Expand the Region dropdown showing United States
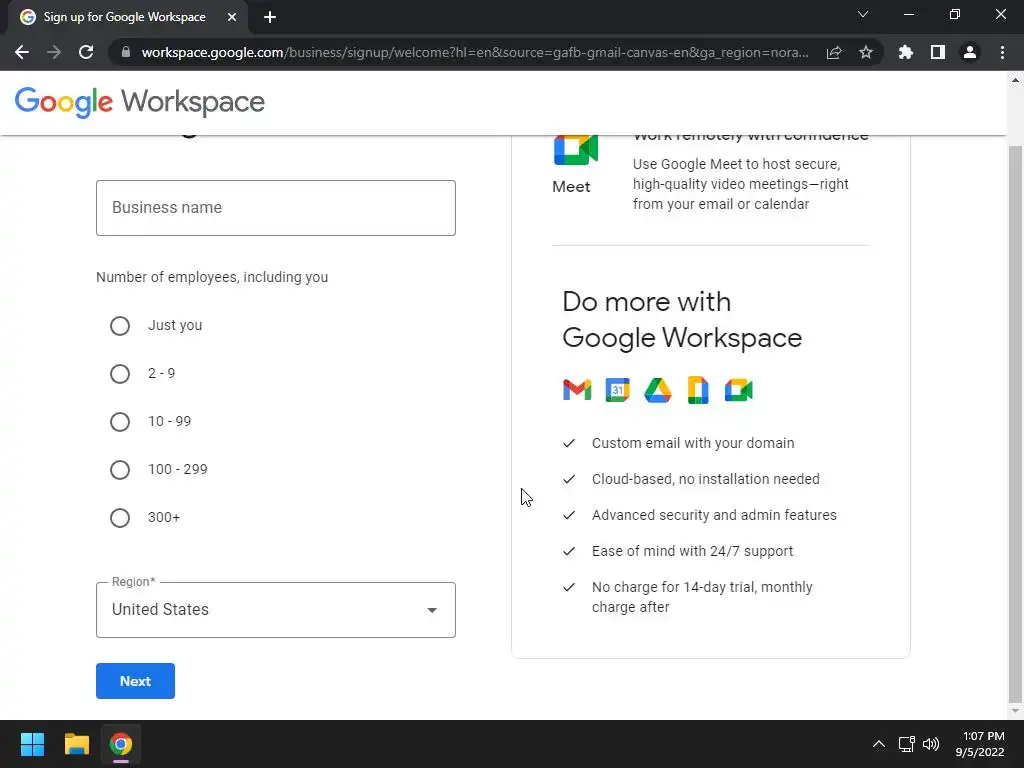The height and width of the screenshot is (768, 1024). (x=276, y=610)
